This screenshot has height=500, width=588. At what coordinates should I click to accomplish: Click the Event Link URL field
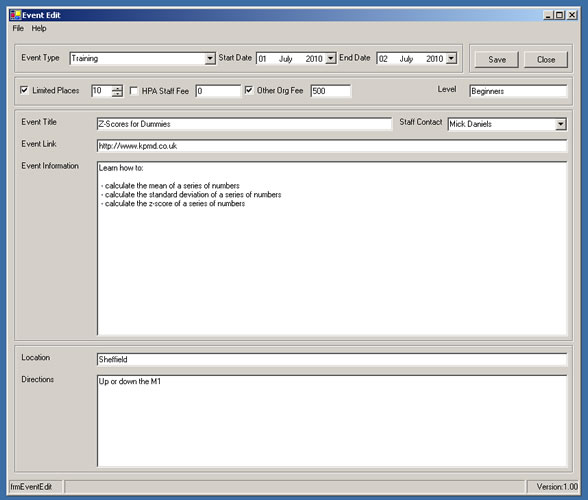tap(332, 146)
